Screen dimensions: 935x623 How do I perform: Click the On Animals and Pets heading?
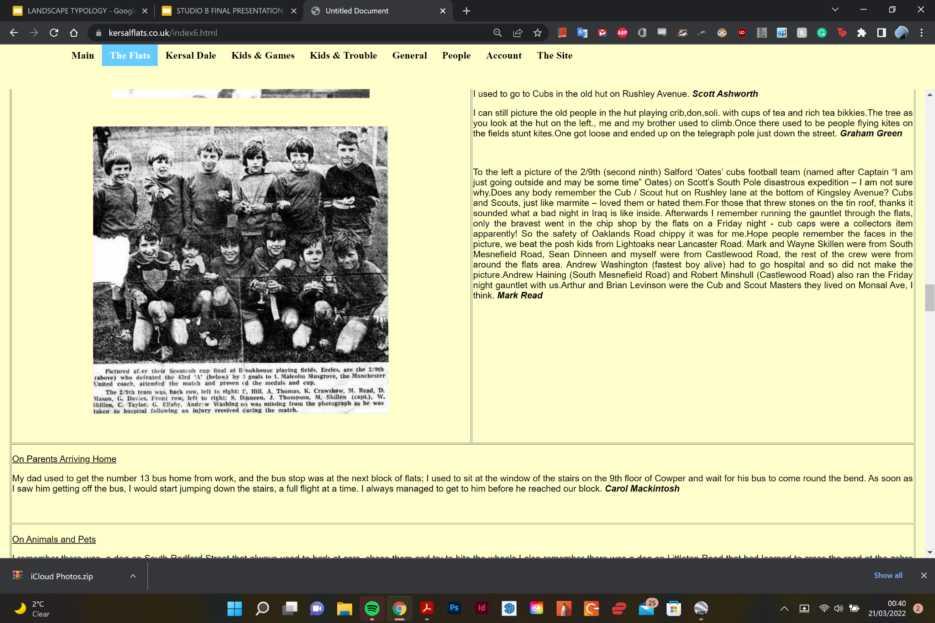[x=54, y=540]
